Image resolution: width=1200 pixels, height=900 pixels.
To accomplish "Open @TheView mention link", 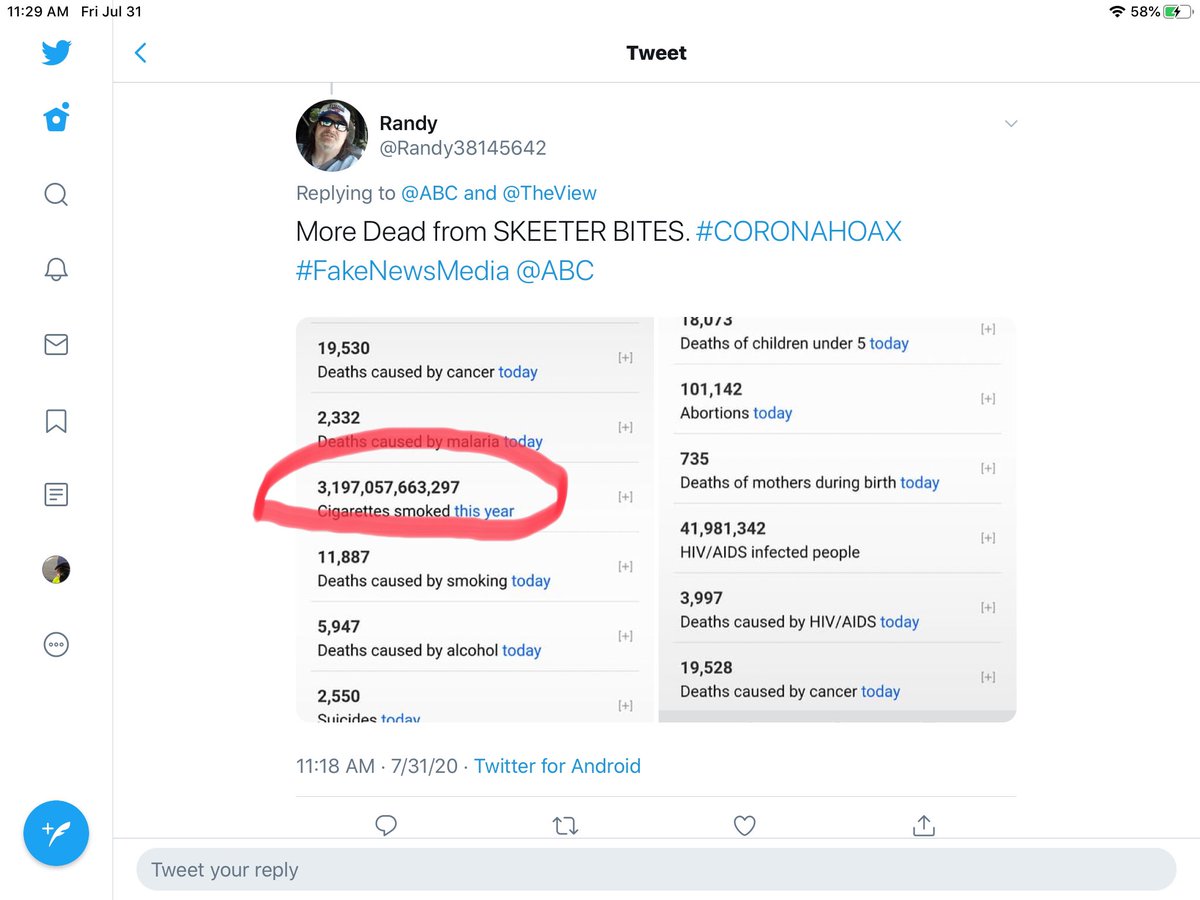I will tap(549, 193).
